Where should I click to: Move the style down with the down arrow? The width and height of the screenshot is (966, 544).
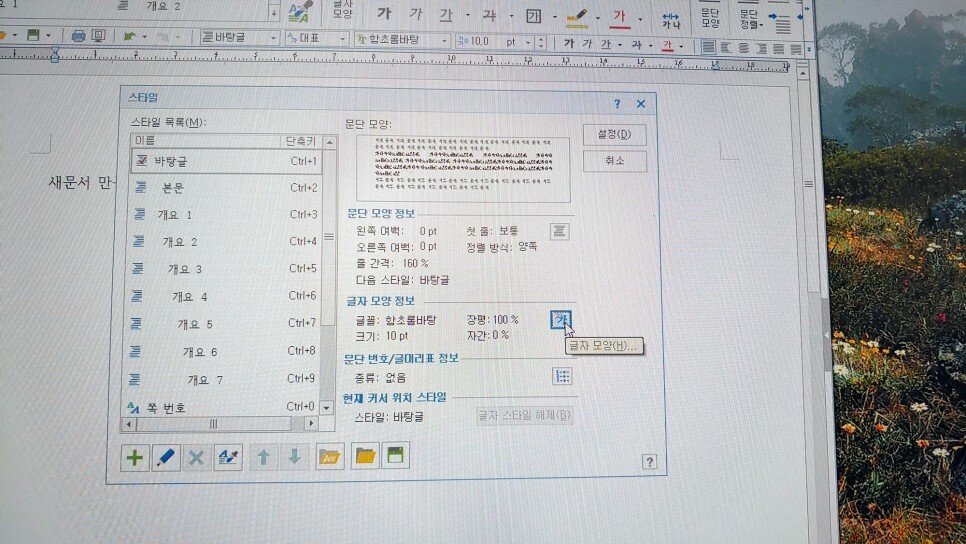(294, 457)
